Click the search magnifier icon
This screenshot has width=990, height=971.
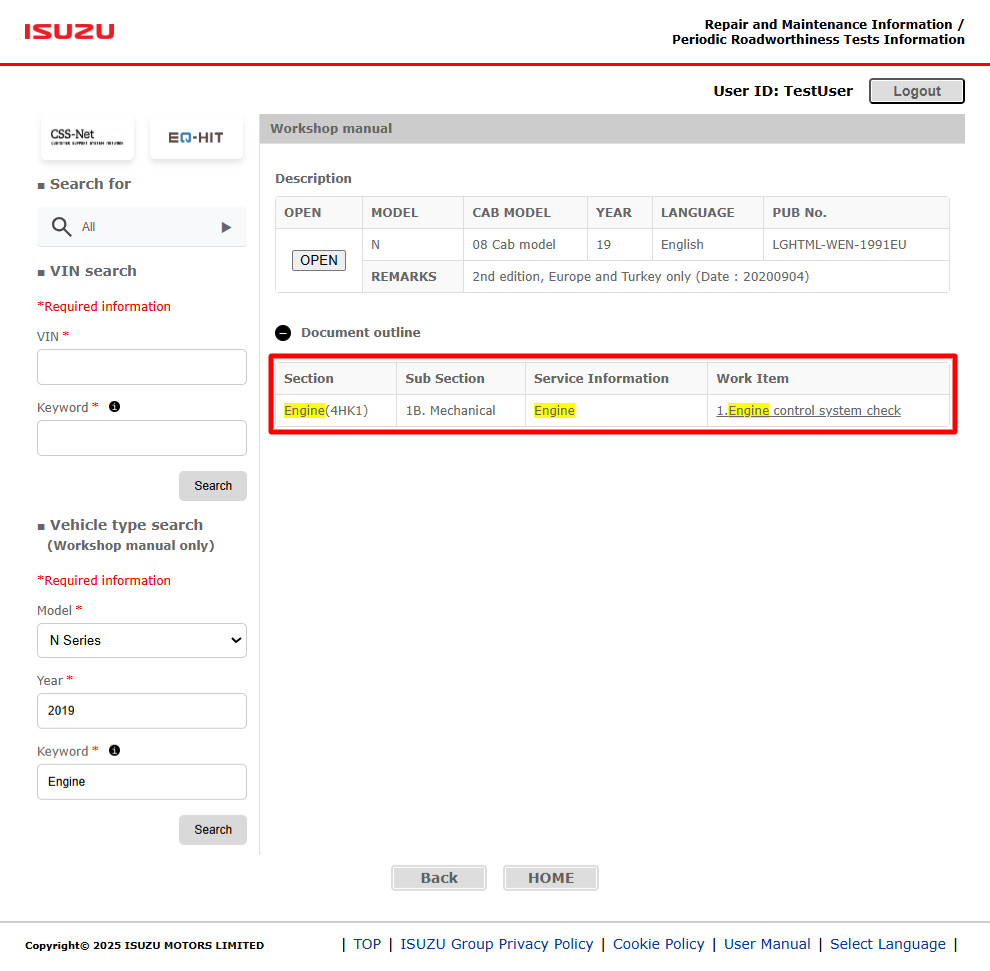[61, 226]
